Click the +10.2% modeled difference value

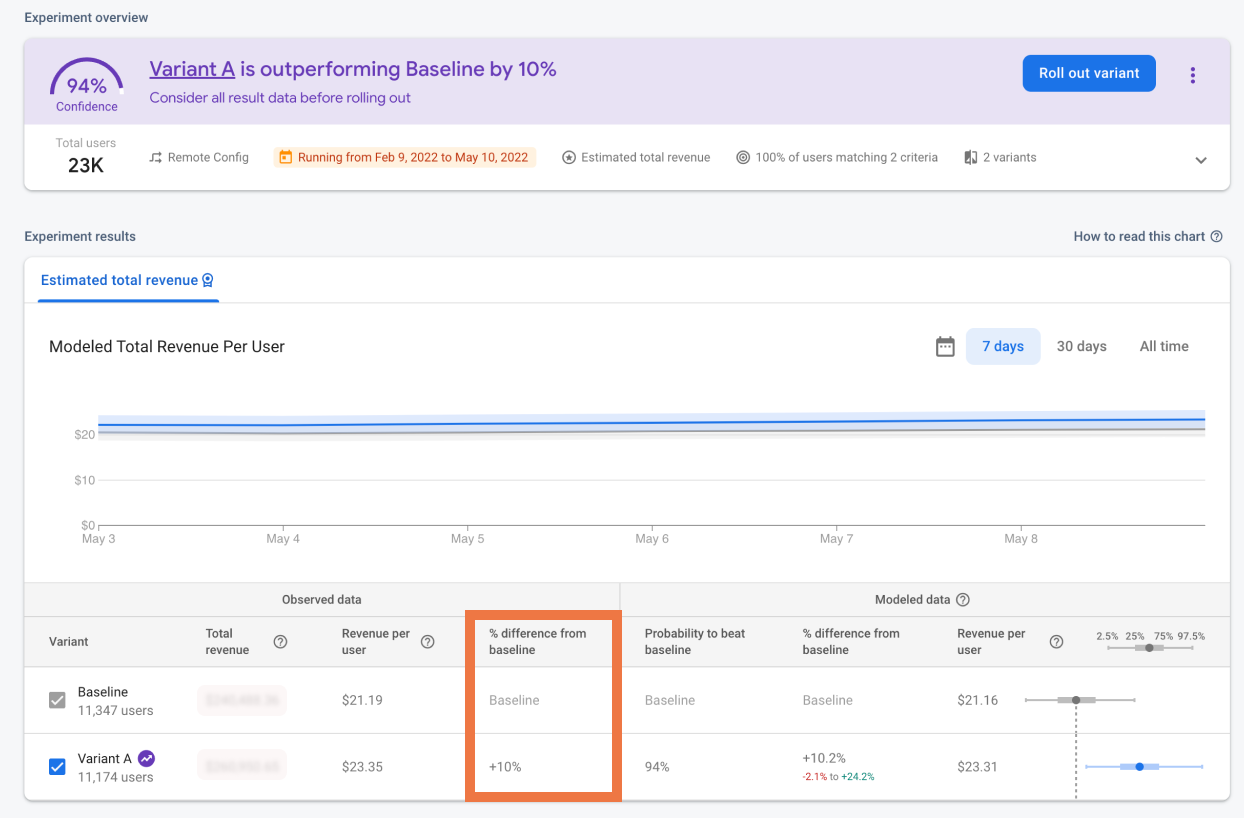coord(824,758)
